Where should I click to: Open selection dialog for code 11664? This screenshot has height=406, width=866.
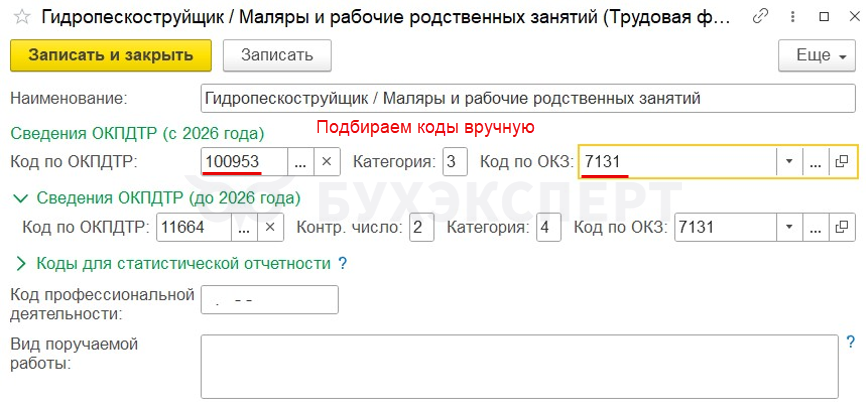244,228
